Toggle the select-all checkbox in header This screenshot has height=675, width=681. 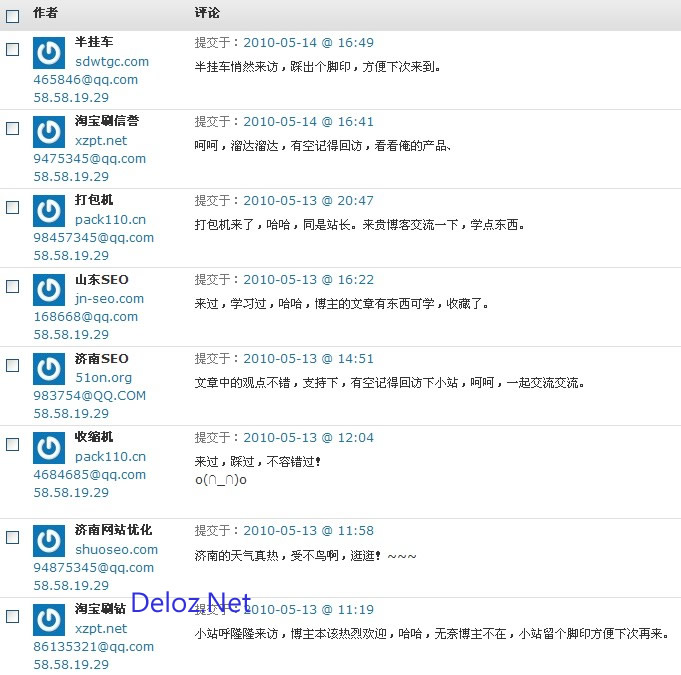click(13, 17)
